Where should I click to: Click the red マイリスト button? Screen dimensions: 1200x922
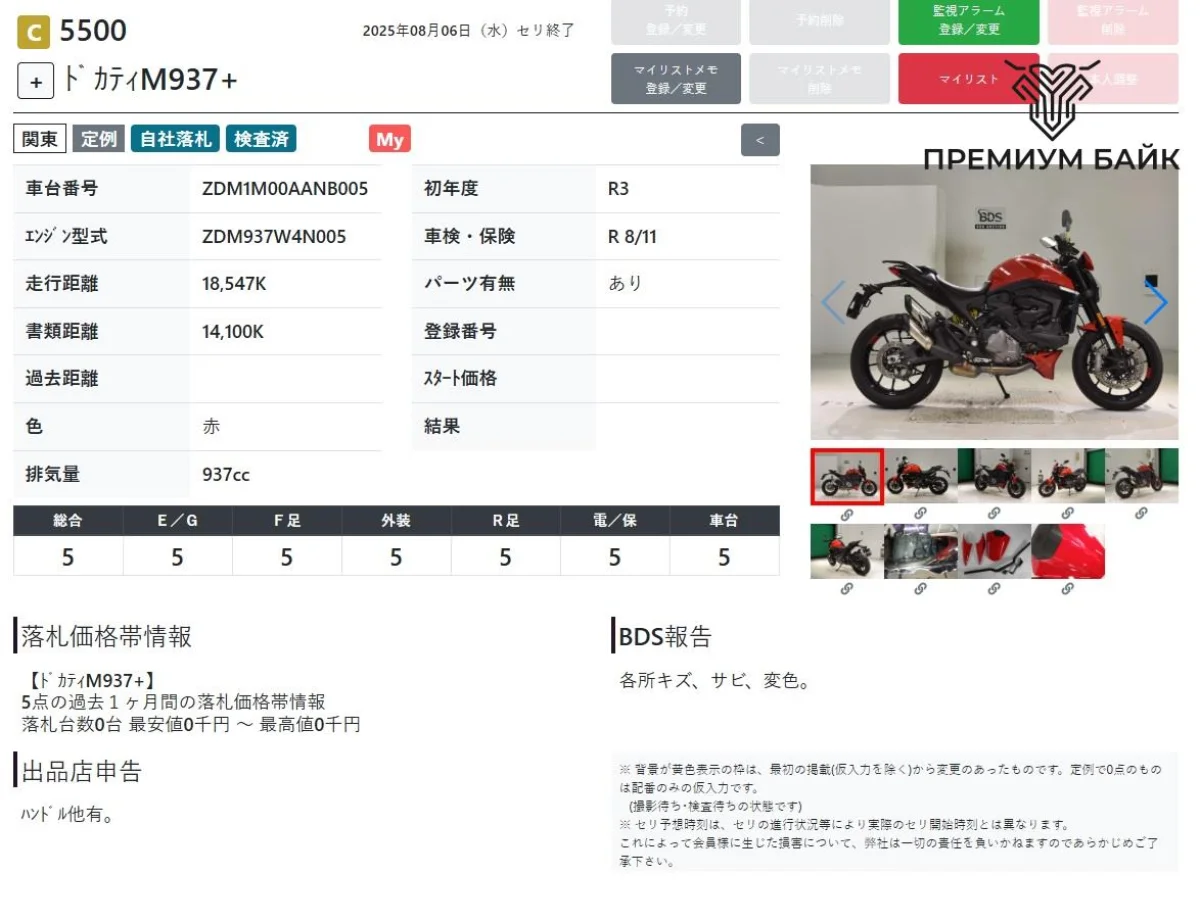coord(968,79)
